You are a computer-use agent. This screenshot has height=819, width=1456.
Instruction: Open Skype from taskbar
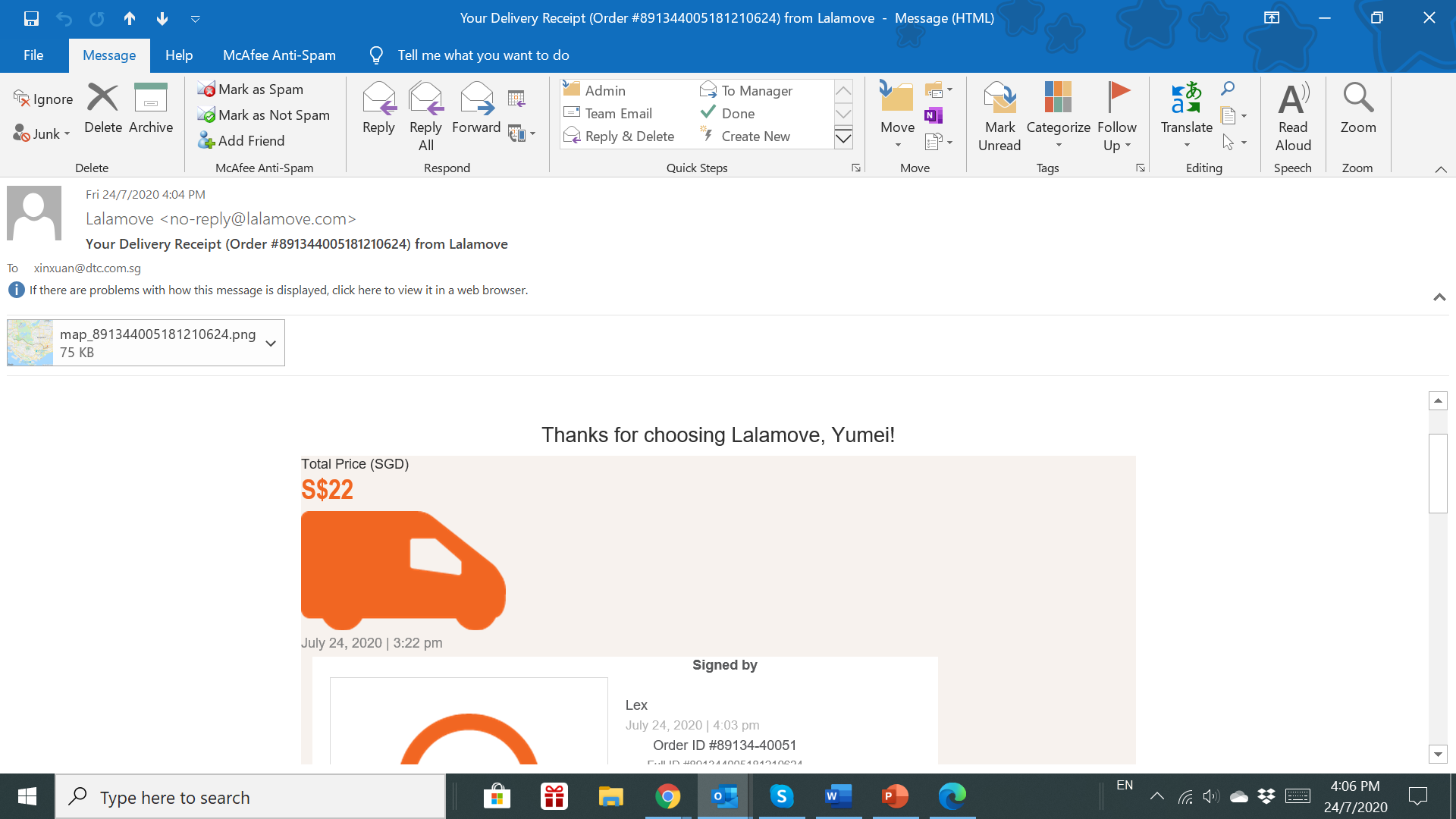781,796
